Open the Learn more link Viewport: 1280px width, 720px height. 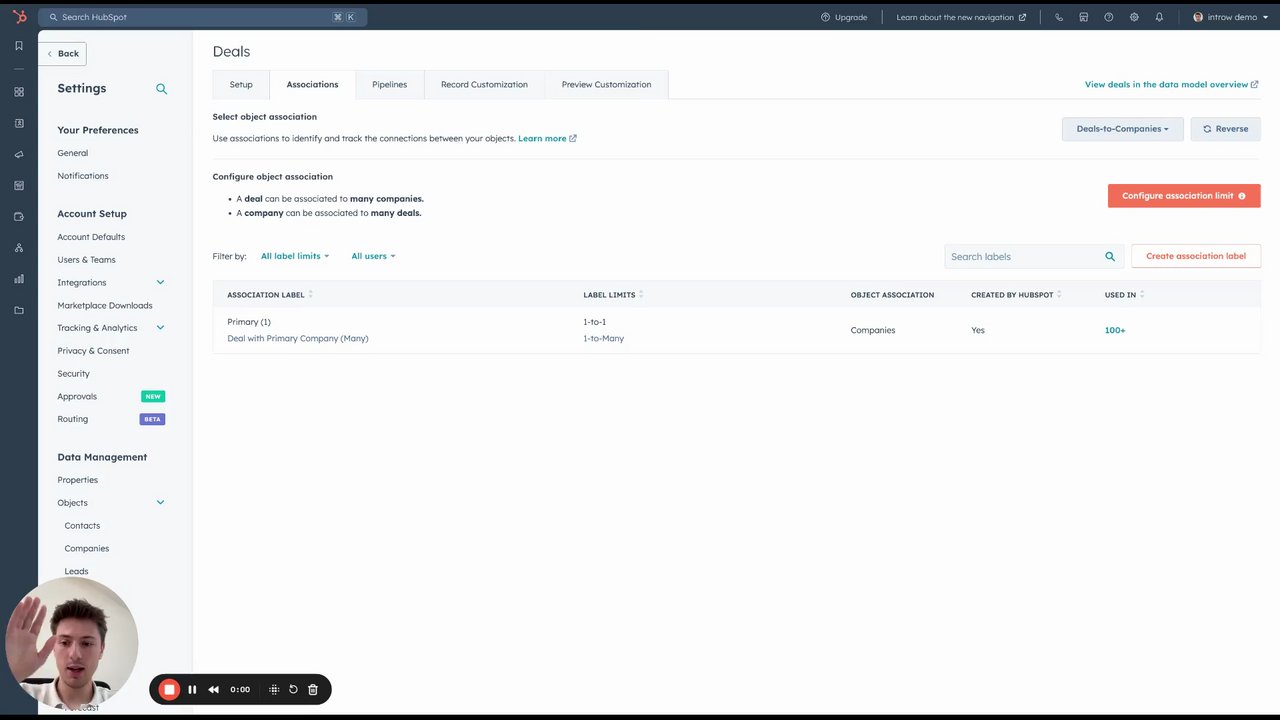tap(547, 139)
